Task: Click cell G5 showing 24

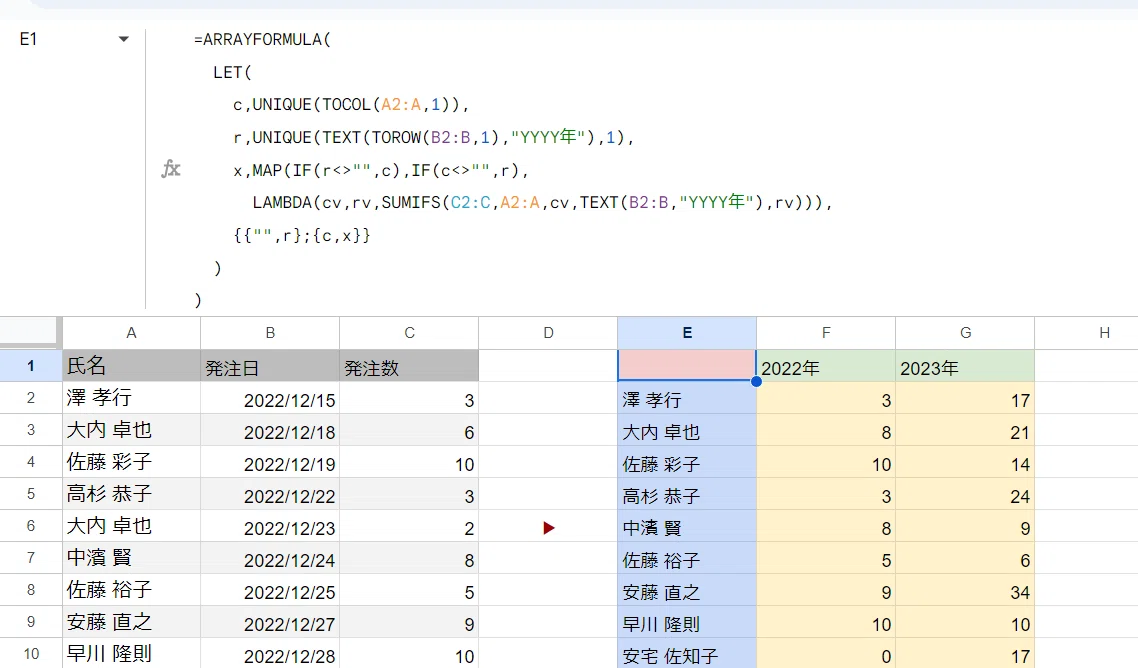Action: [x=965, y=494]
